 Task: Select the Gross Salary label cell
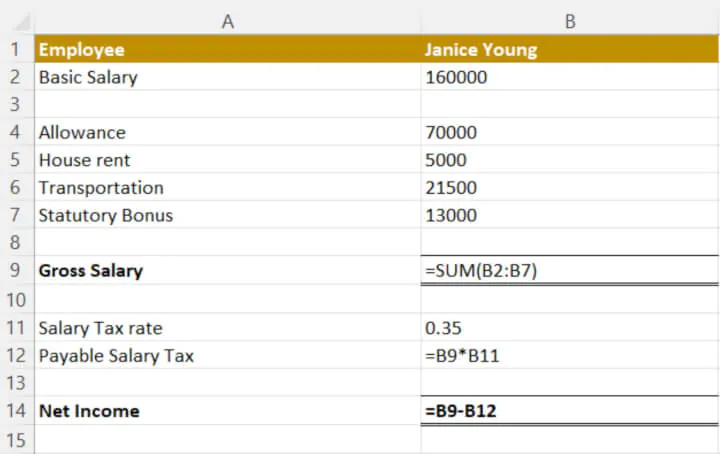[x=227, y=270]
